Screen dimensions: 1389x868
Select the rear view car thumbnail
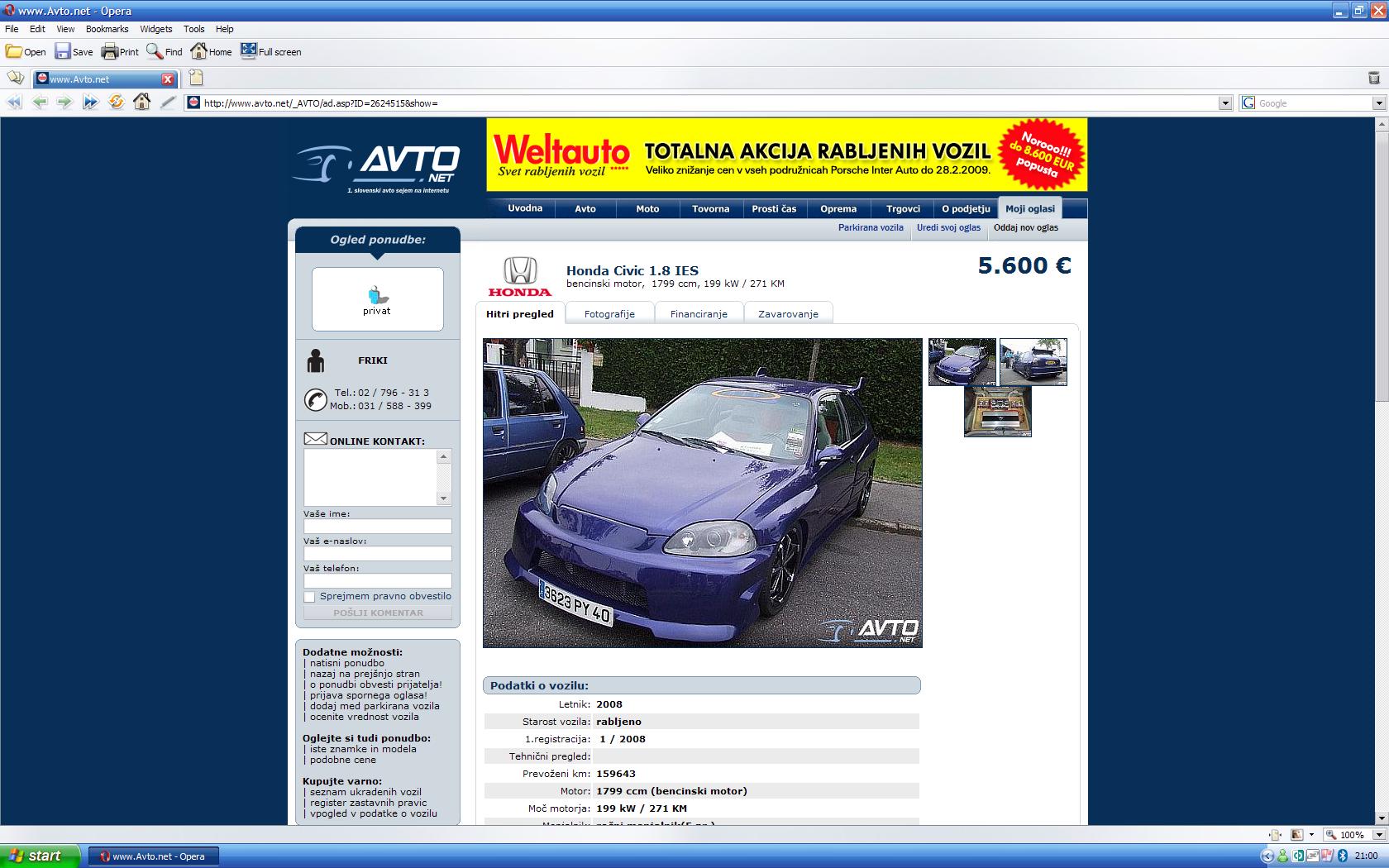(x=1033, y=362)
